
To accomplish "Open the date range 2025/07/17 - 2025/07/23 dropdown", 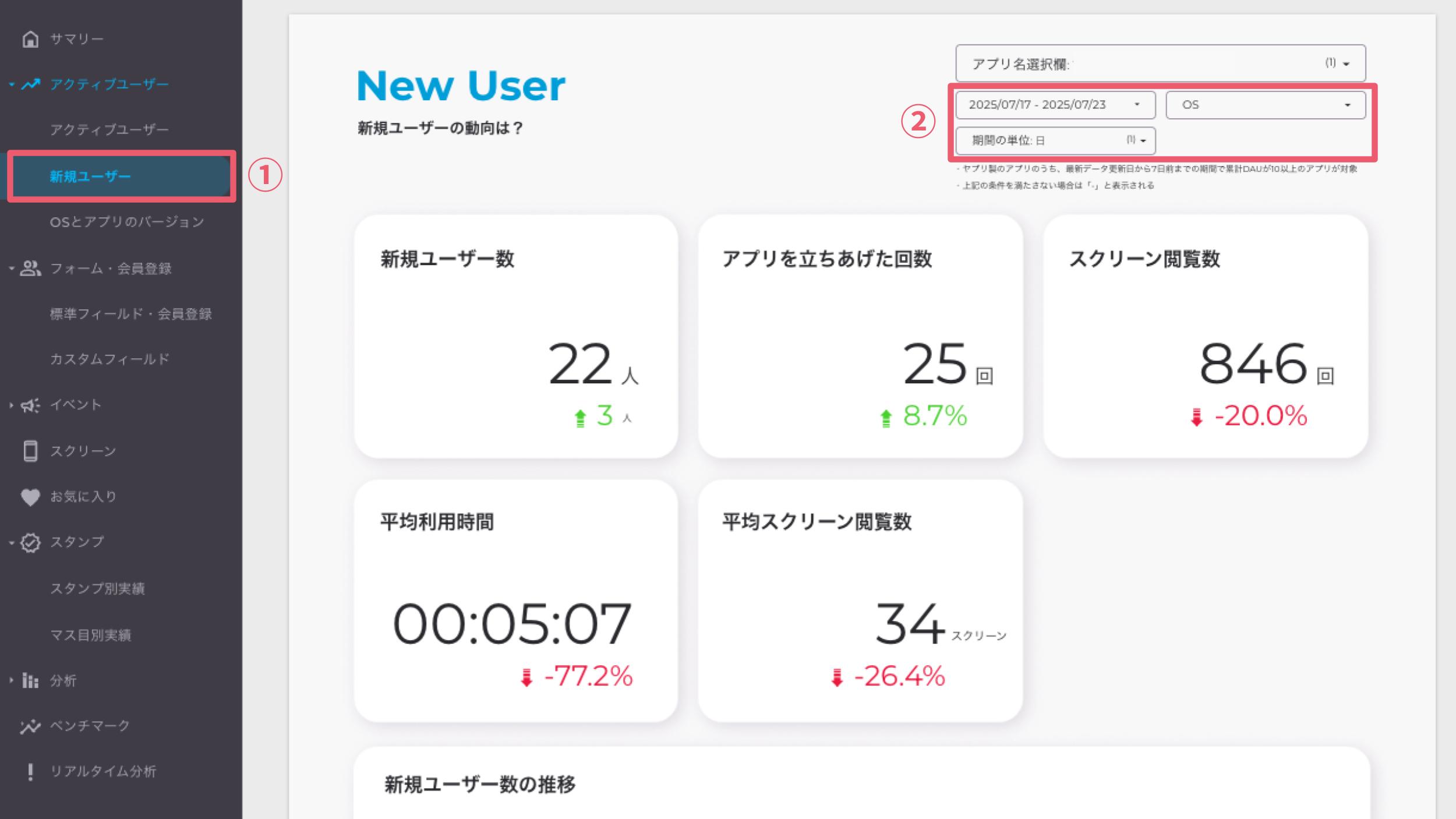I will [1055, 105].
